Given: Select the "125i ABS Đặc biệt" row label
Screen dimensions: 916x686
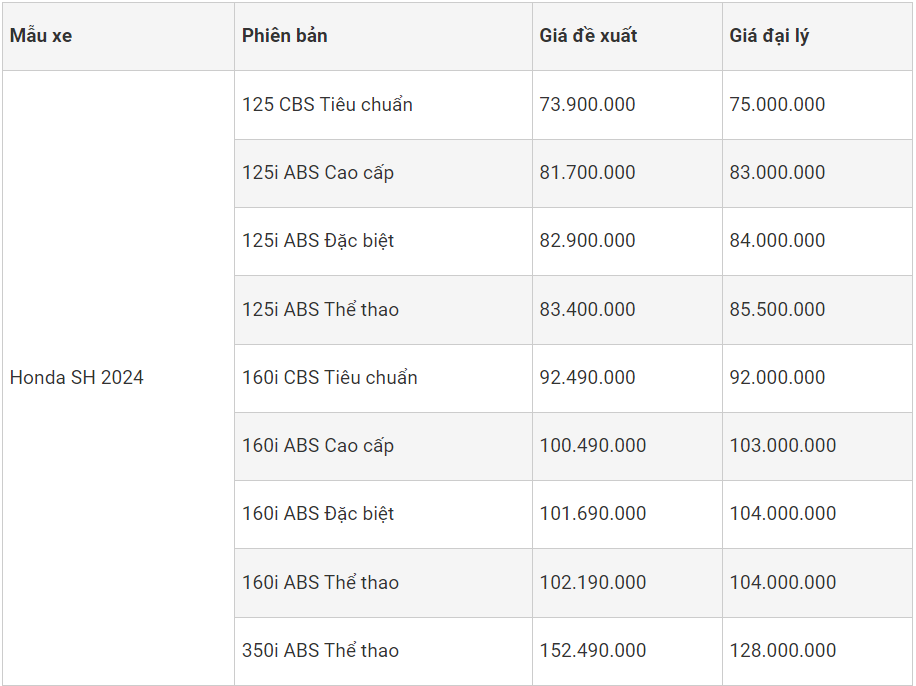Looking at the screenshot, I should 318,241.
